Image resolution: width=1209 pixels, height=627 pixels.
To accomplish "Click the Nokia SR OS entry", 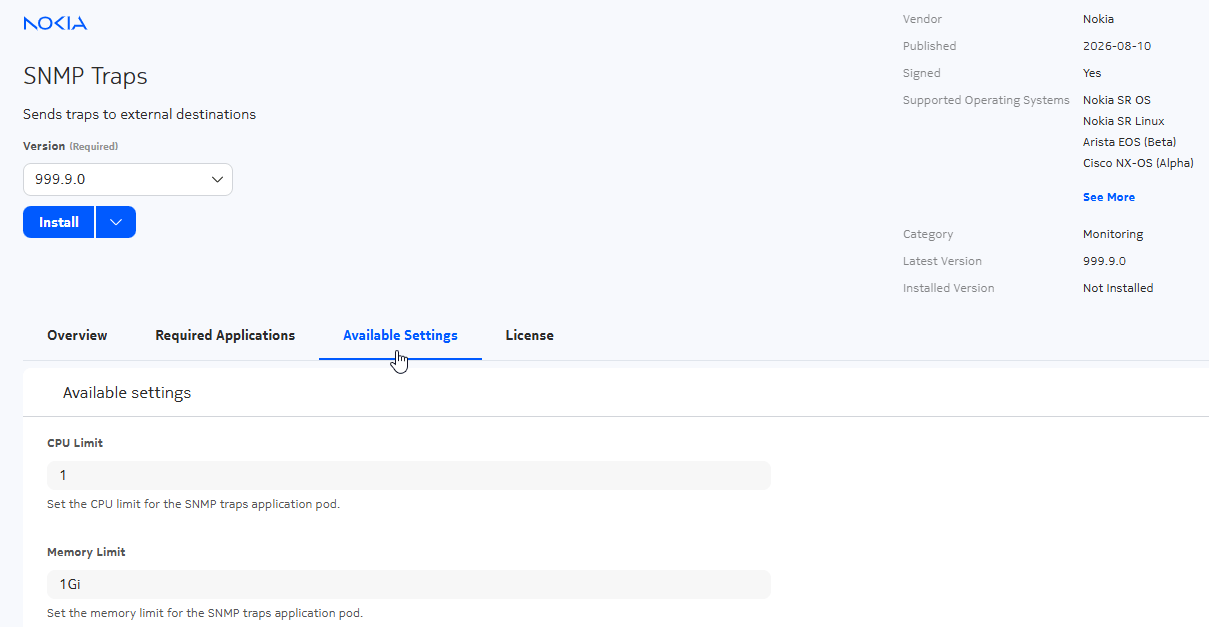I will pyautogui.click(x=1117, y=100).
